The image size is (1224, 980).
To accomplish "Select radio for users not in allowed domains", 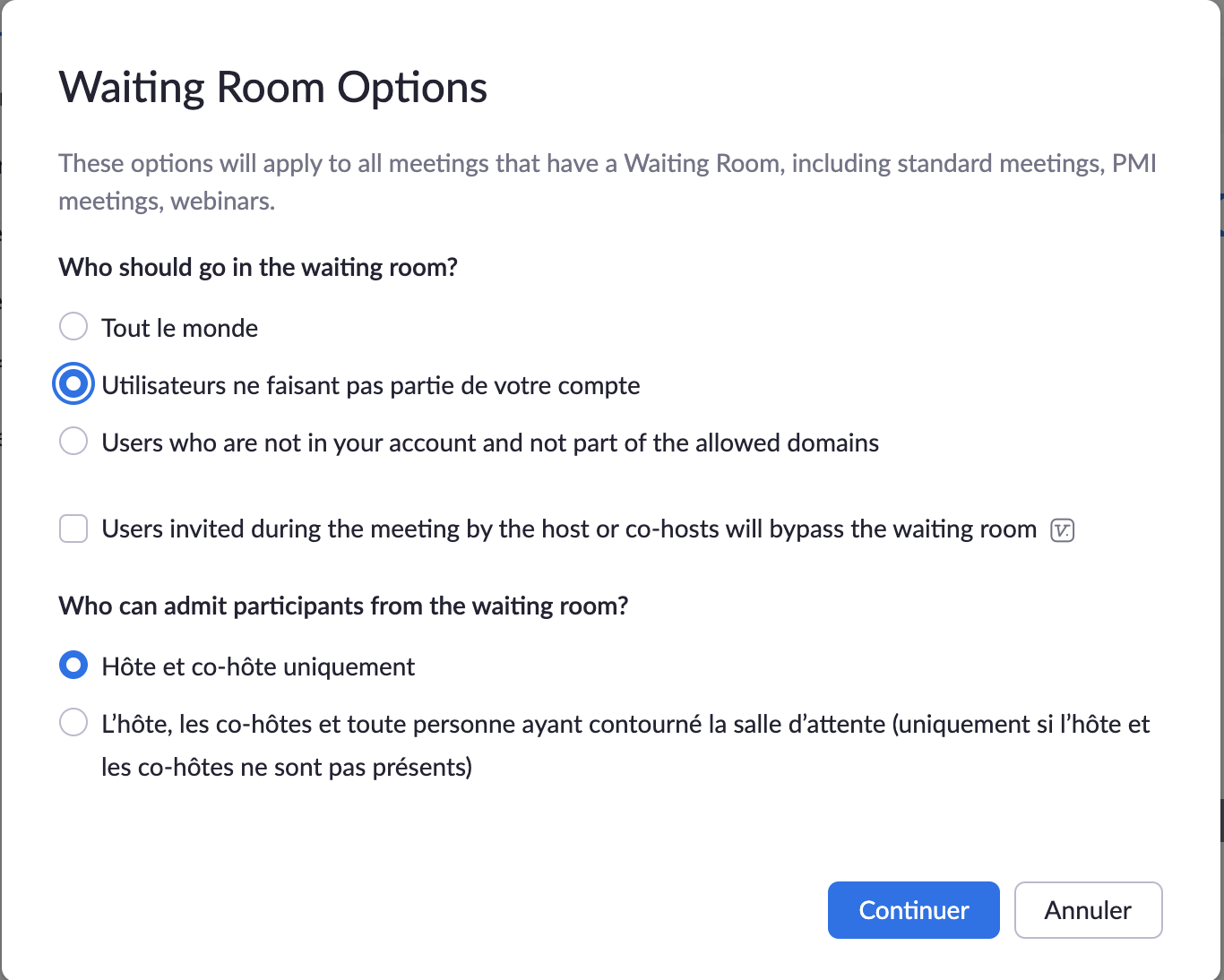I will pyautogui.click(x=73, y=441).
